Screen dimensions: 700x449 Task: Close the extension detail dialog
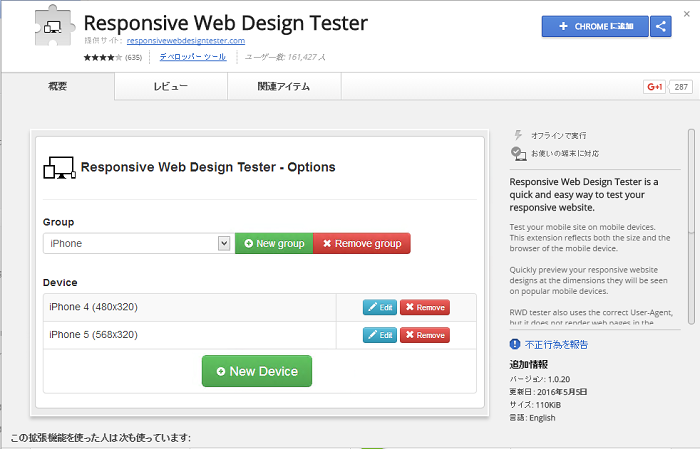point(687,14)
